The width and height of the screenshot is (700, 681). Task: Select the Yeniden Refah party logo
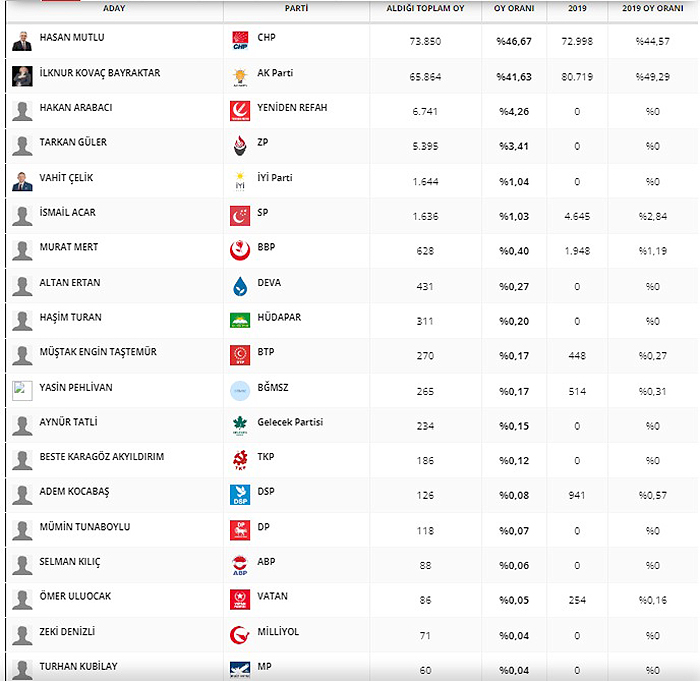pyautogui.click(x=240, y=111)
